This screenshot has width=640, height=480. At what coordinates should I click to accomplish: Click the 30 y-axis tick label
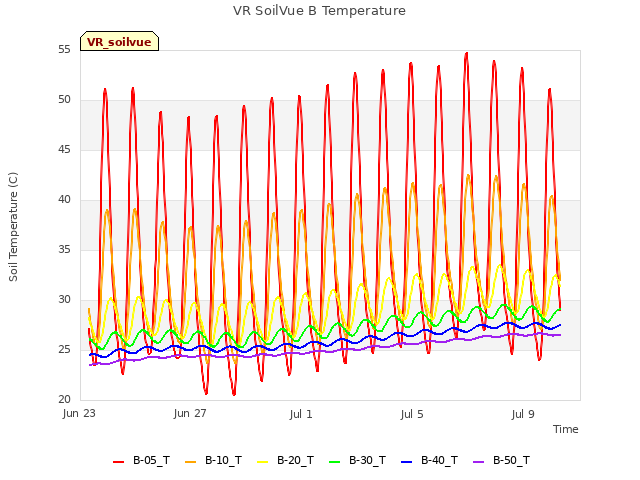click(x=64, y=300)
